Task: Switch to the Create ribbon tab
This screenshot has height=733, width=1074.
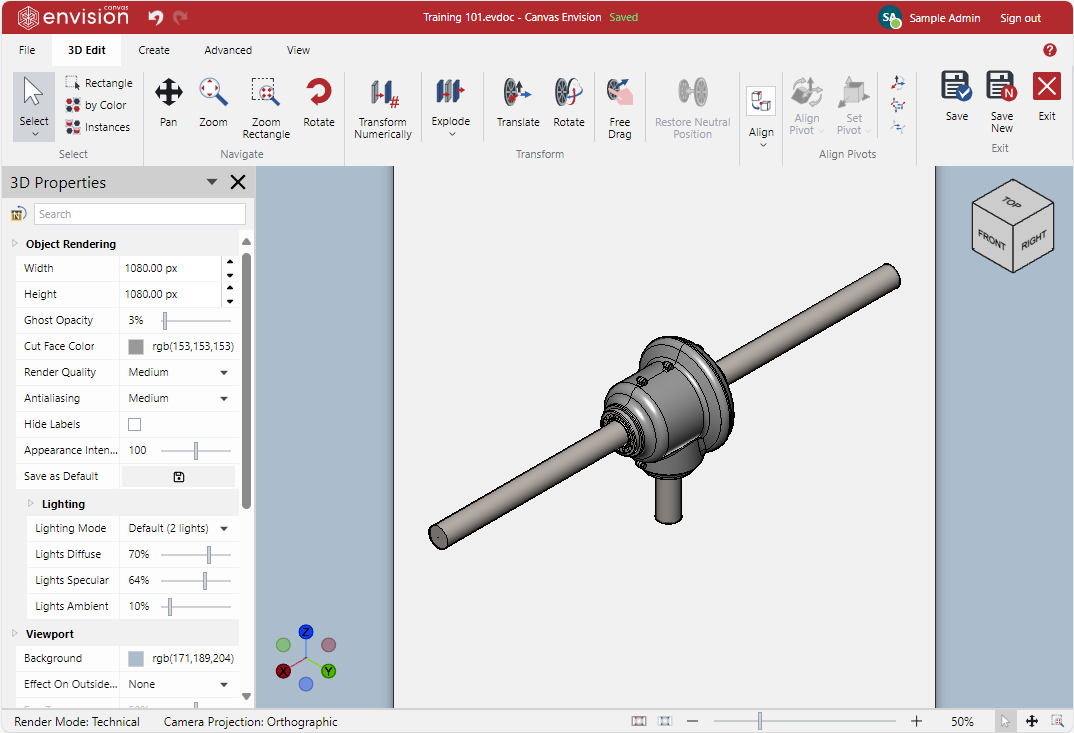Action: pos(154,50)
